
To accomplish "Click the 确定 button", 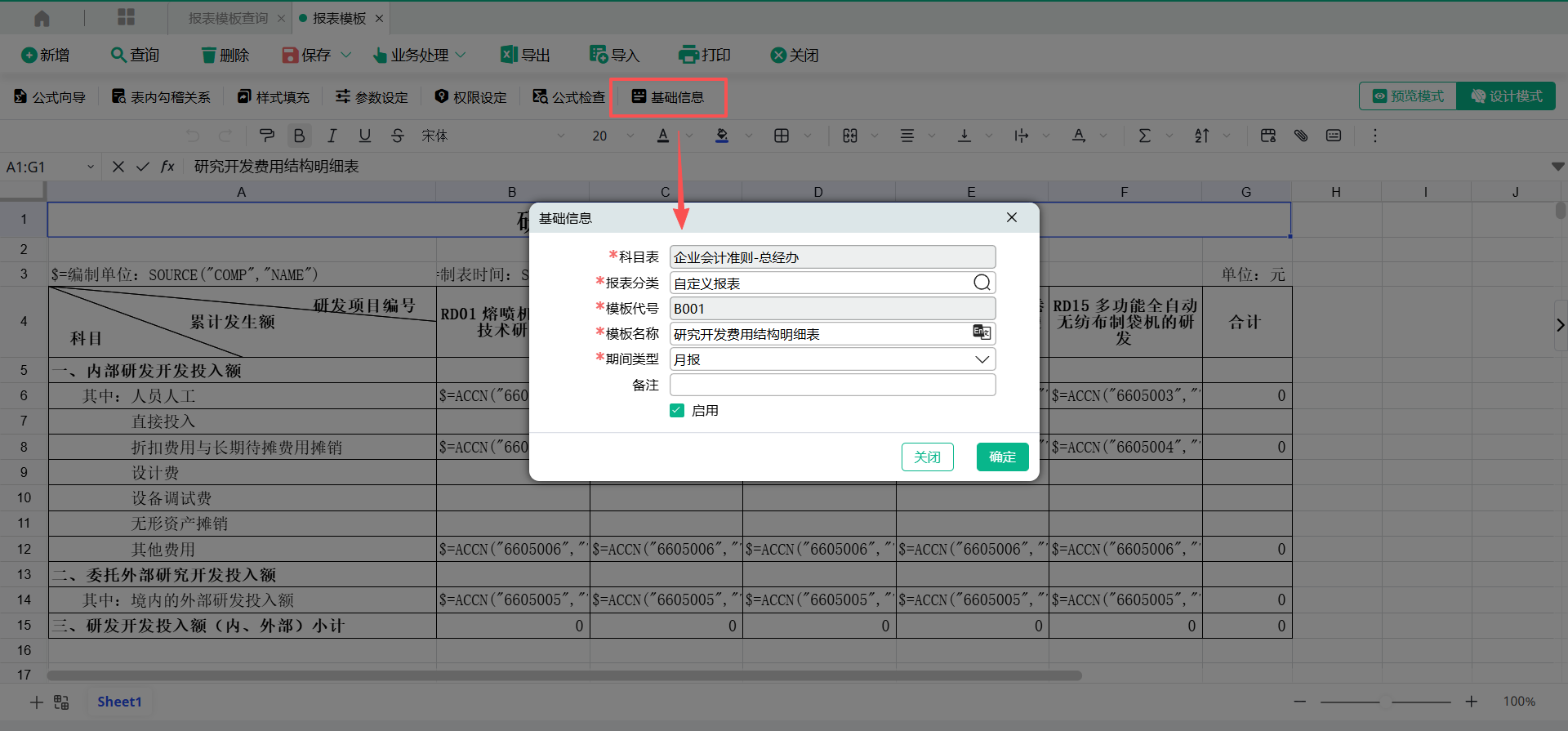I will pyautogui.click(x=1002, y=457).
